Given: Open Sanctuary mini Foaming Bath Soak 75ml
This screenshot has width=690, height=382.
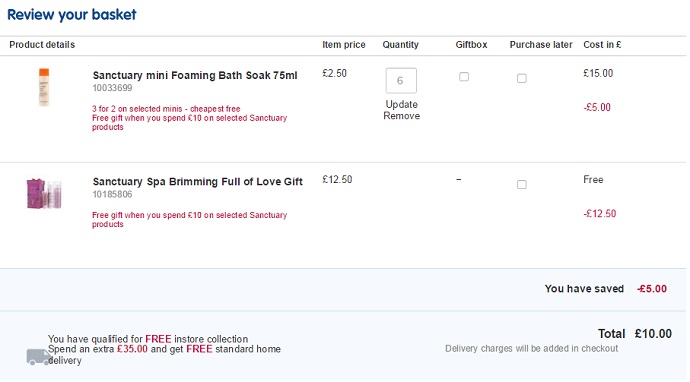Looking at the screenshot, I should click(x=195, y=75).
